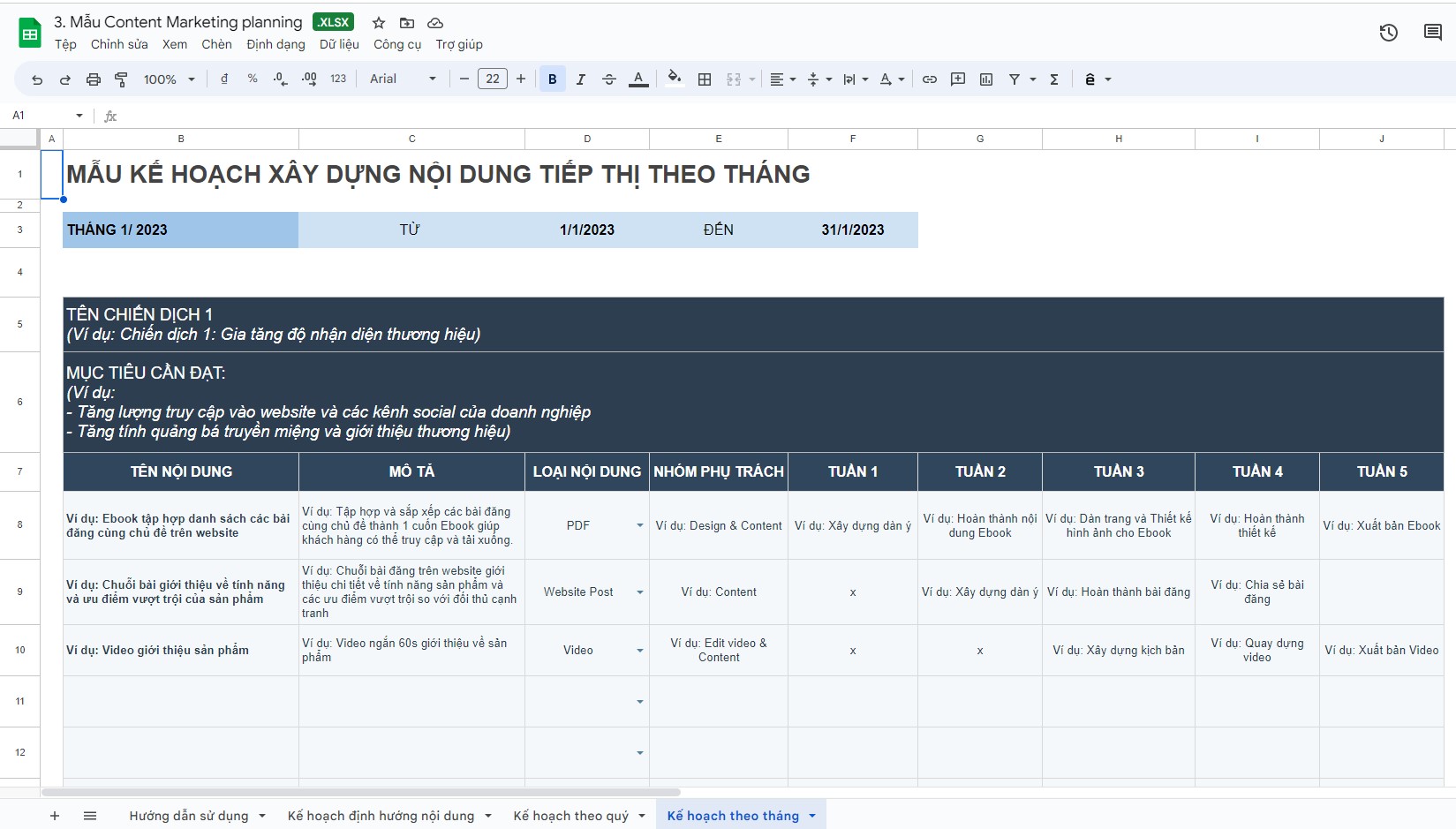
Task: Click the merge cells icon
Action: click(734, 79)
